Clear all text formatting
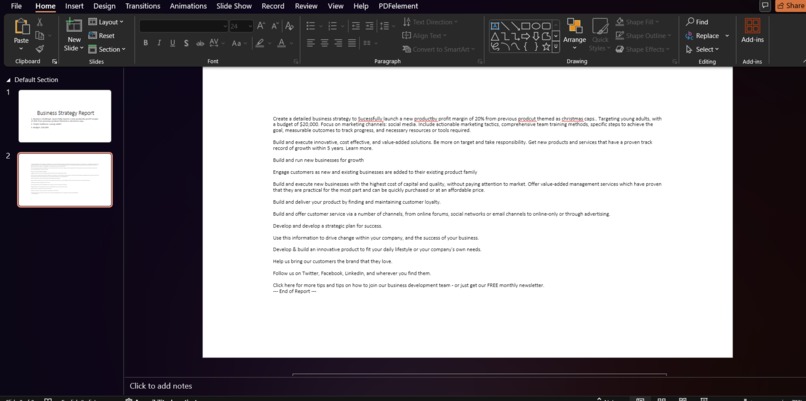This screenshot has height=401, width=806. (x=289, y=26)
